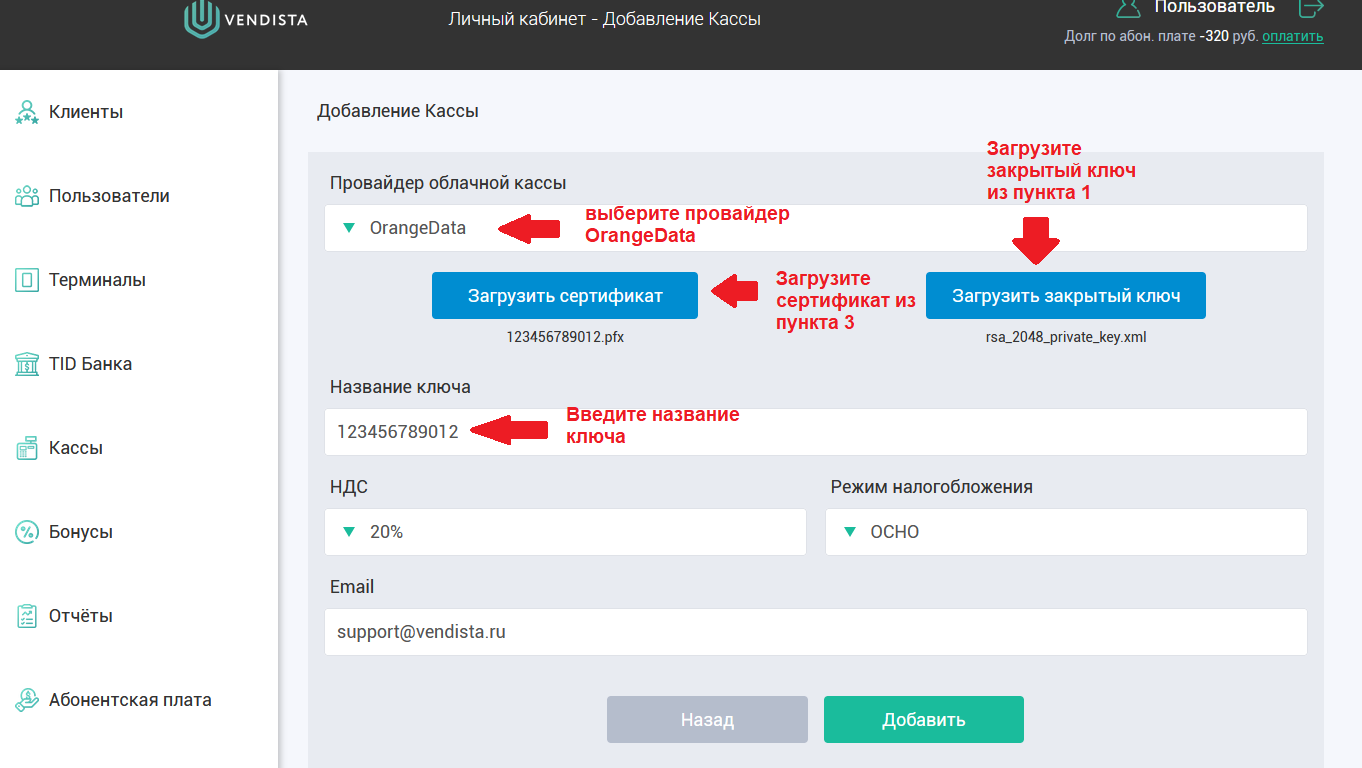Screen dimensions: 1362x768
Task: Click the Vendista logo
Action: pyautogui.click(x=246, y=19)
